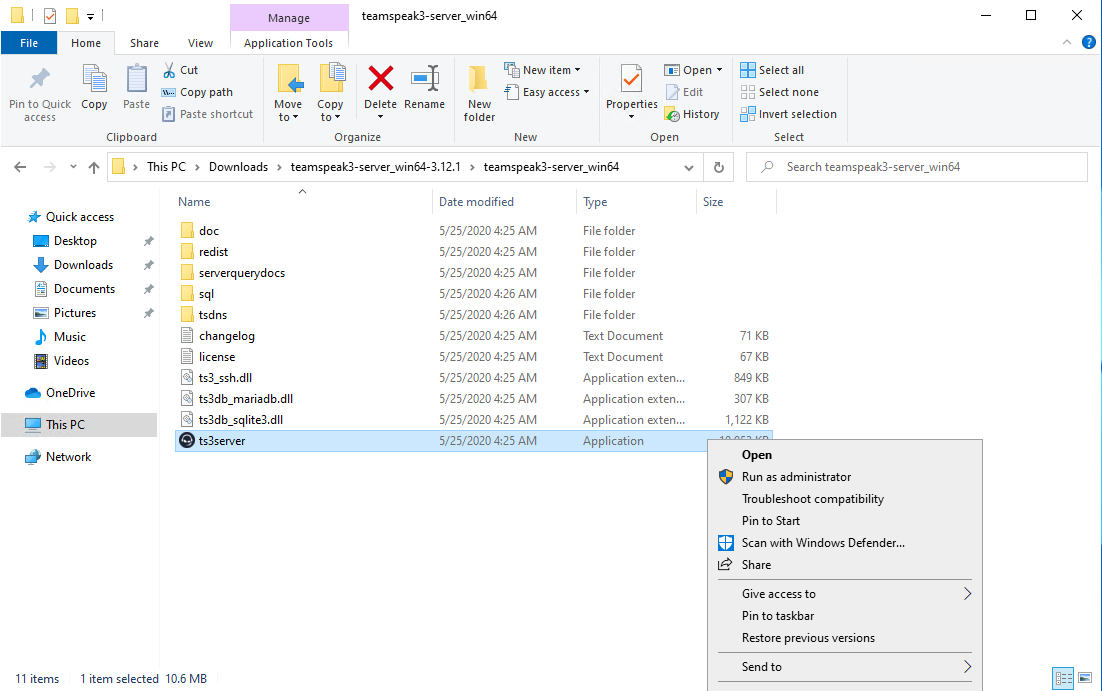Open File Explorer help question mark
This screenshot has width=1102, height=691.
pos(1089,42)
